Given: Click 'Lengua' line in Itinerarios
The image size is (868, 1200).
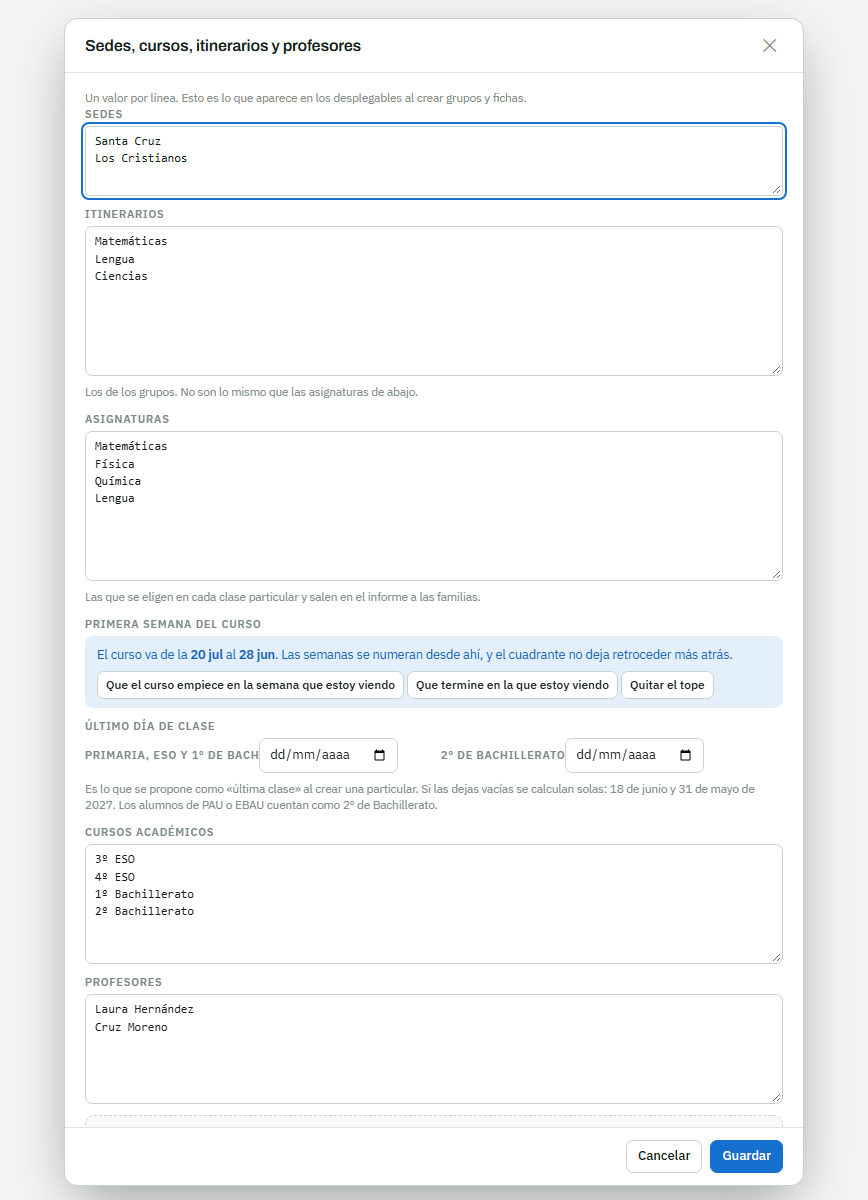Looking at the screenshot, I should [x=115, y=259].
